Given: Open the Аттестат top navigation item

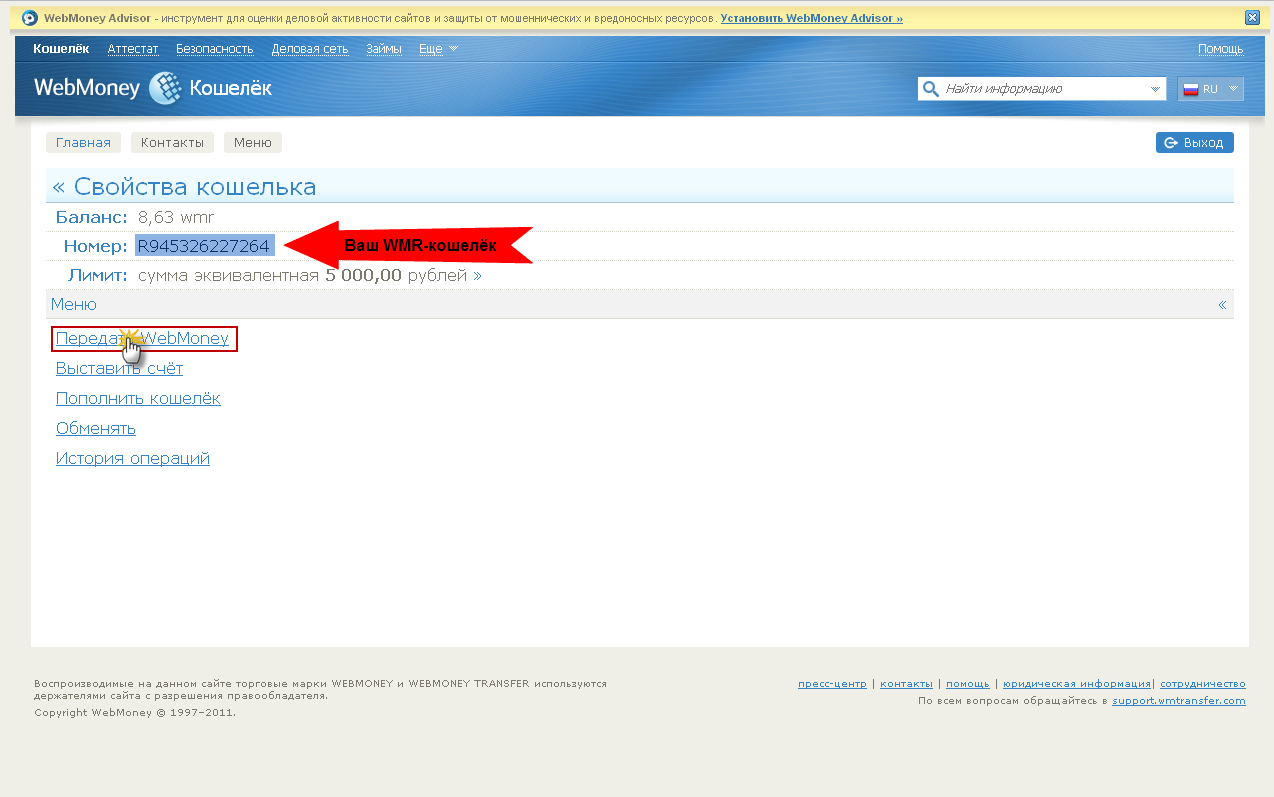Looking at the screenshot, I should point(133,48).
